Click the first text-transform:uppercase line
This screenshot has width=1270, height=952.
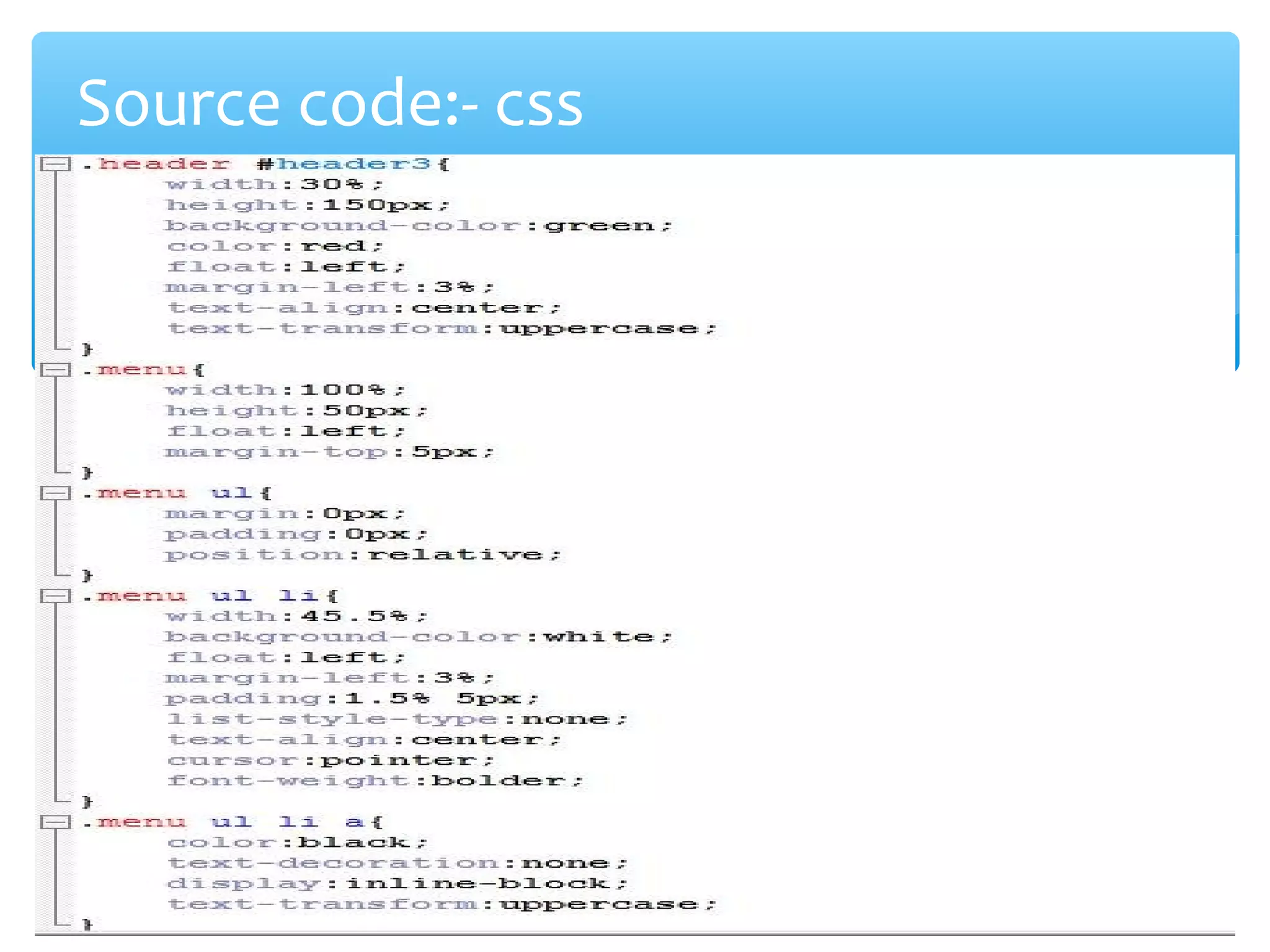(x=442, y=328)
